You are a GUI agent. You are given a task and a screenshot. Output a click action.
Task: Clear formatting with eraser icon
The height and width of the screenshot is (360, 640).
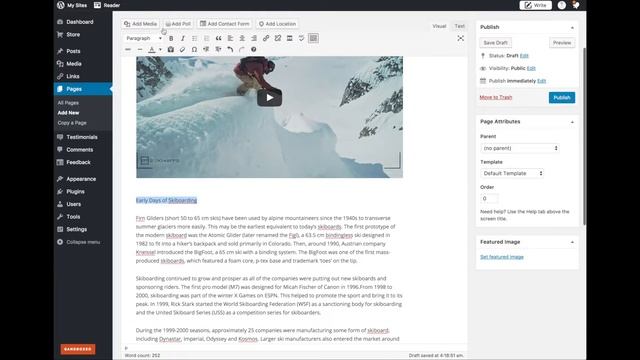click(182, 49)
